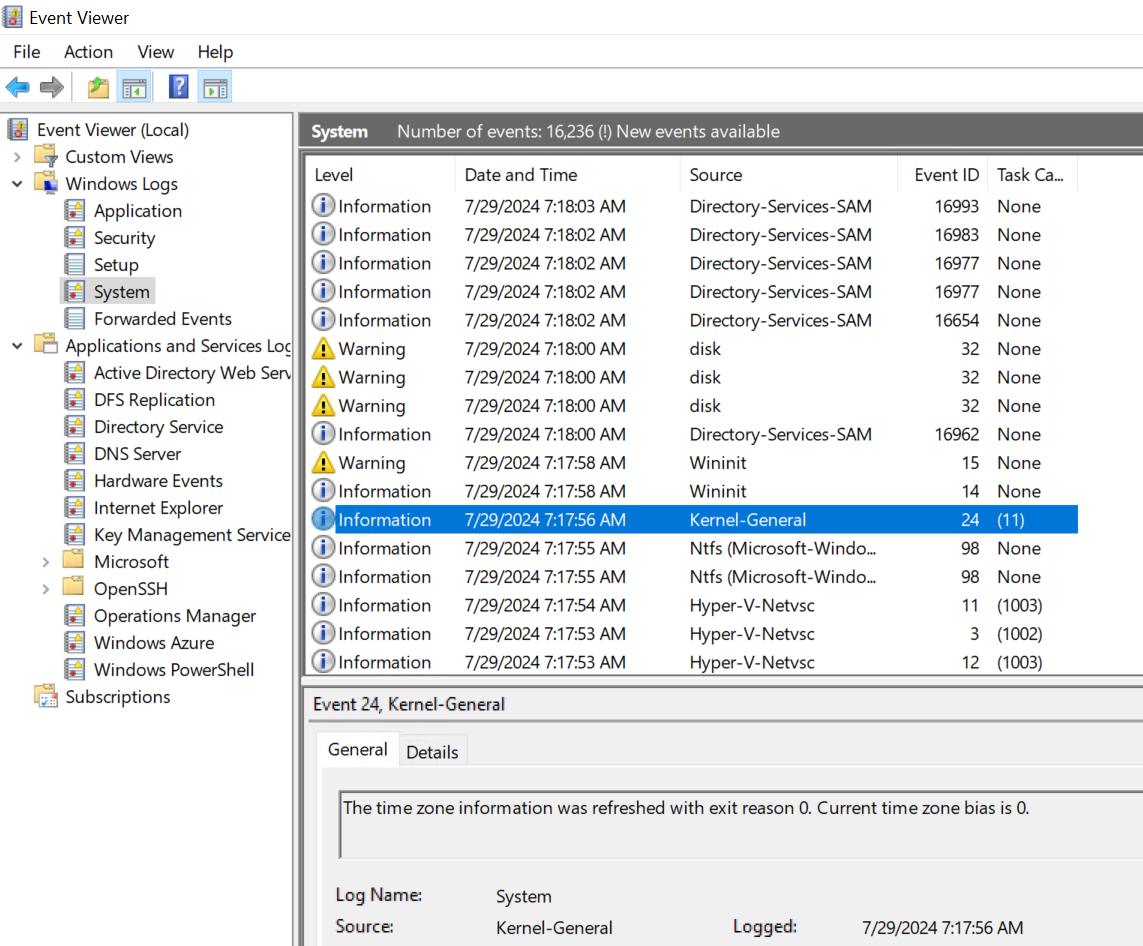Sort by the Level column header
This screenshot has height=946, width=1143.
380,175
